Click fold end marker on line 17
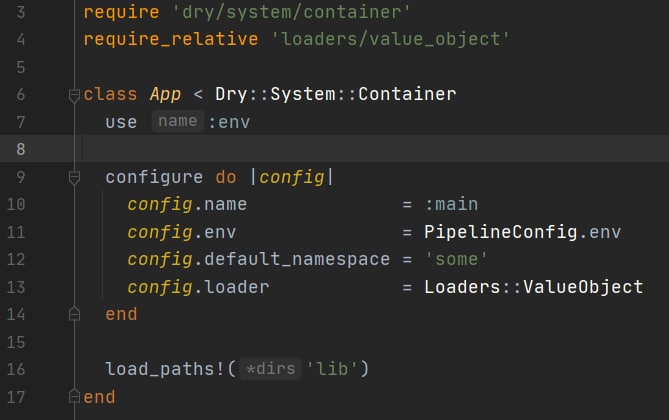 point(74,397)
